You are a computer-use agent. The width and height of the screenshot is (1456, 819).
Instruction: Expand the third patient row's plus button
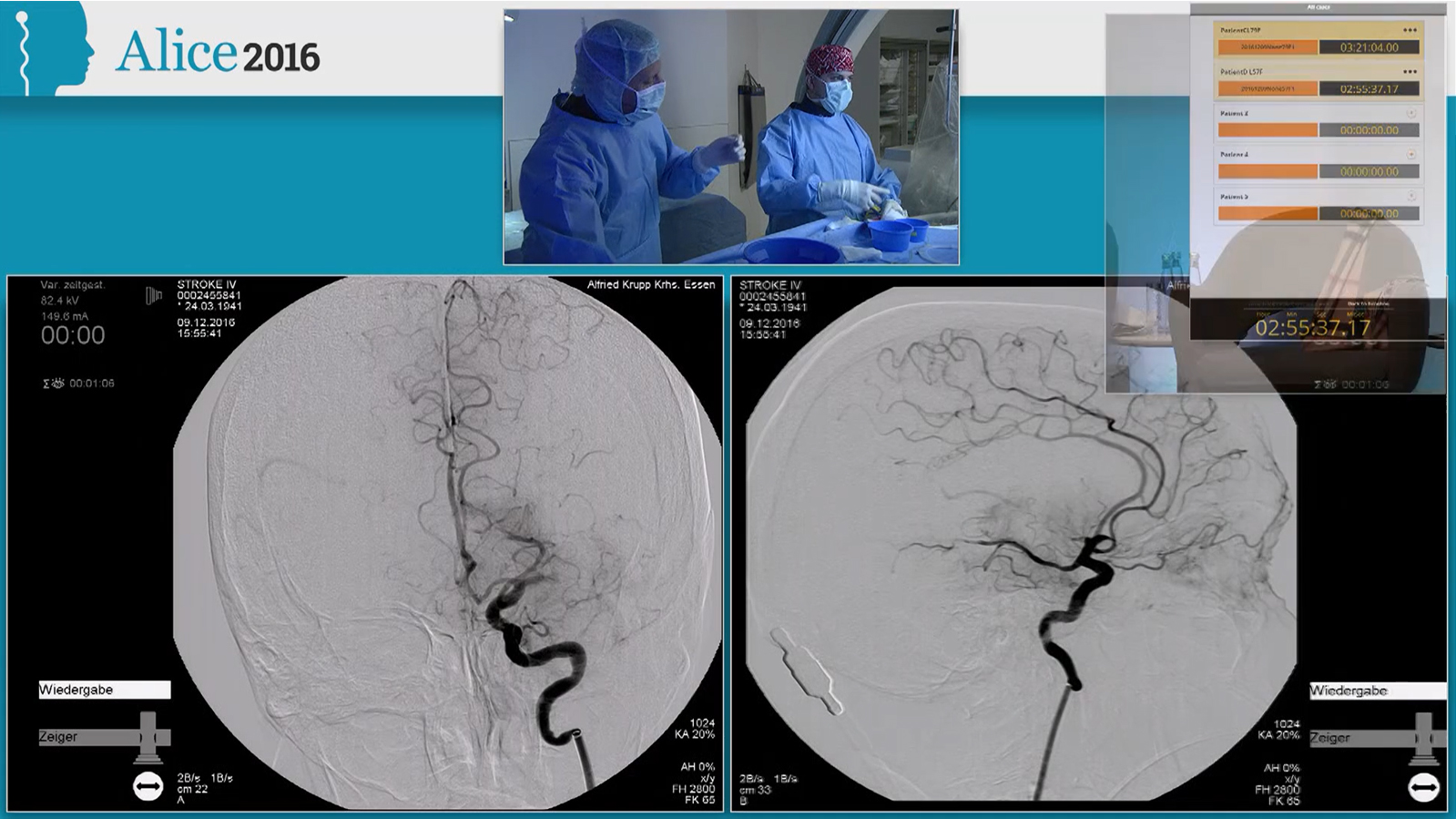(1410, 114)
